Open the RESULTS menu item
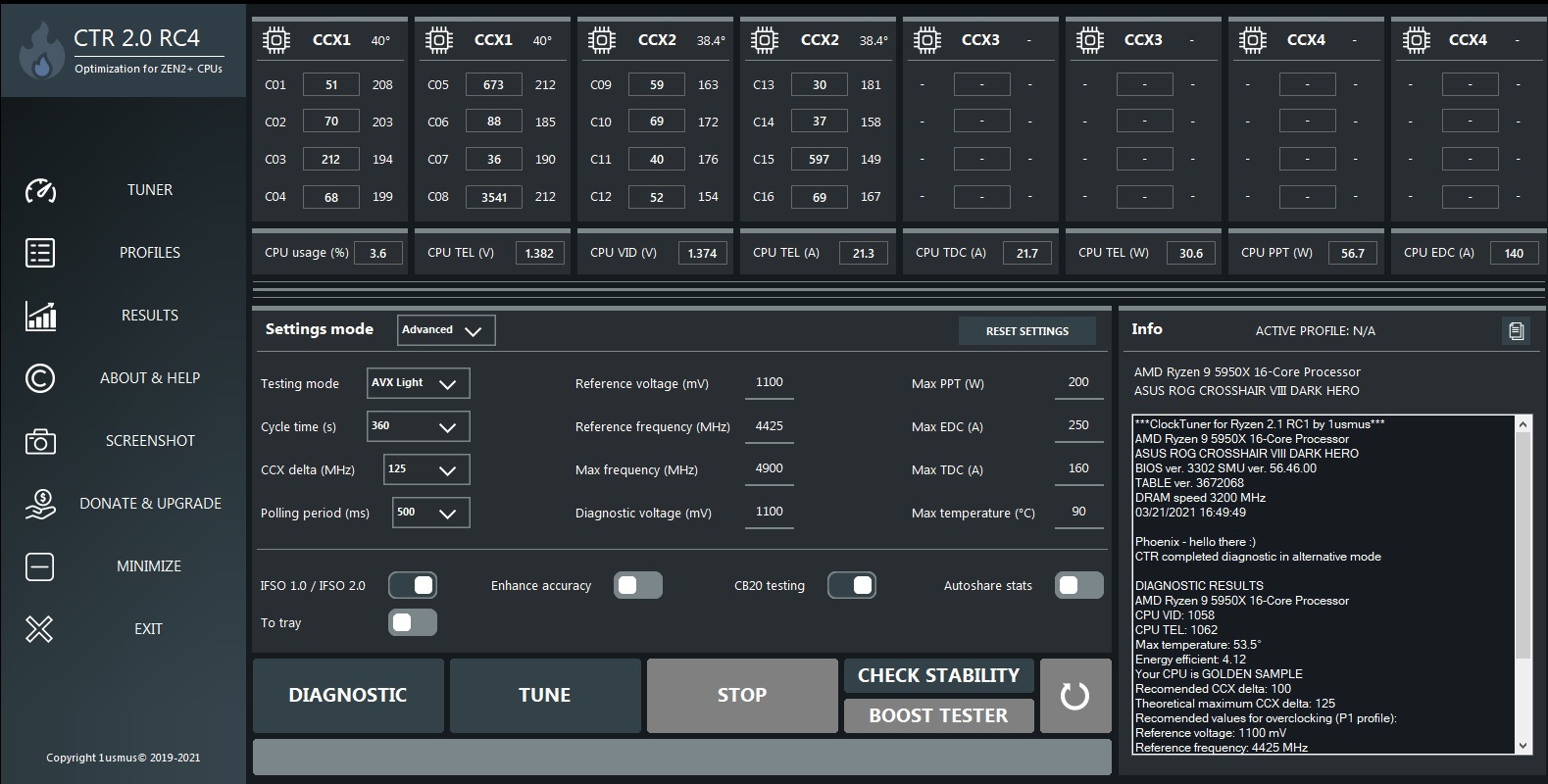 click(149, 316)
